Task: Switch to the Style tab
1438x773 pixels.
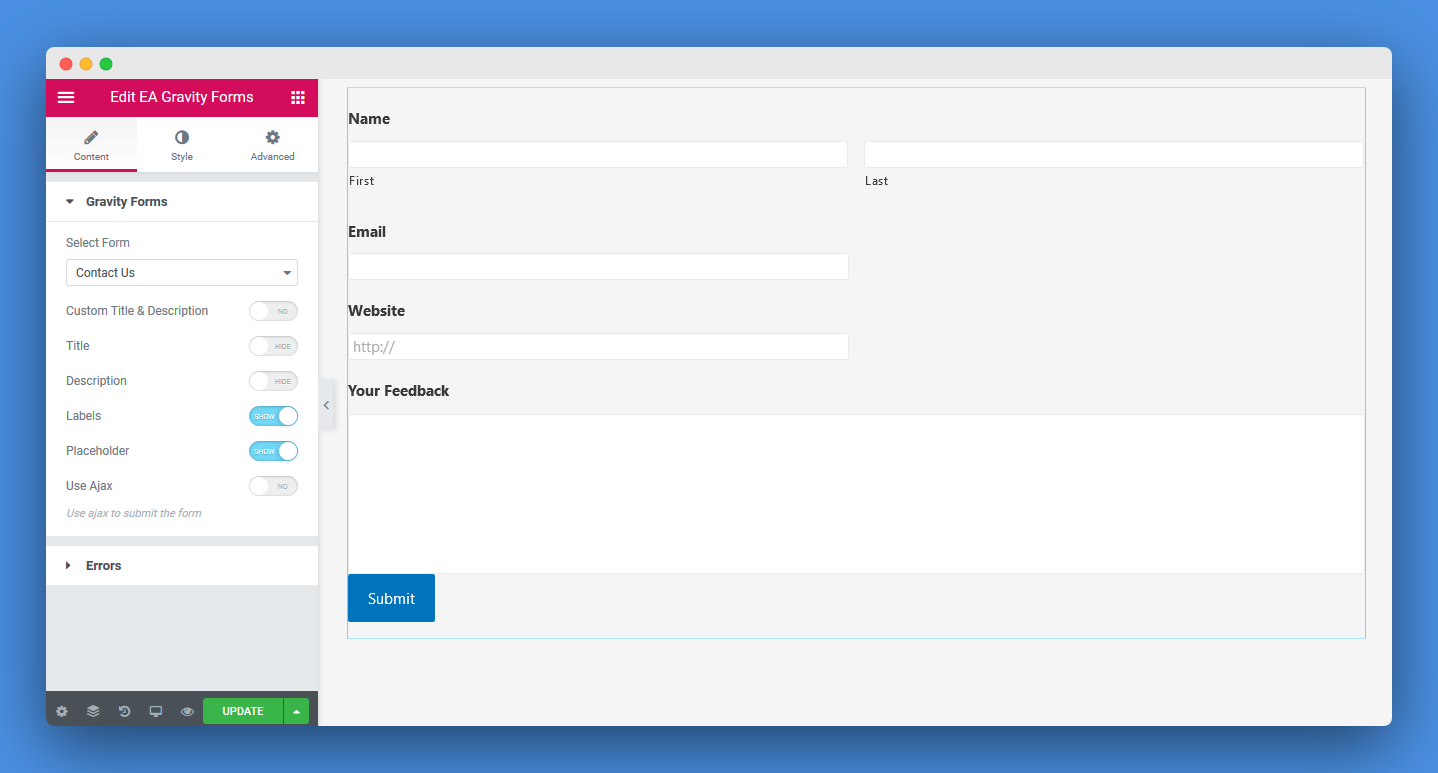Action: tap(181, 143)
